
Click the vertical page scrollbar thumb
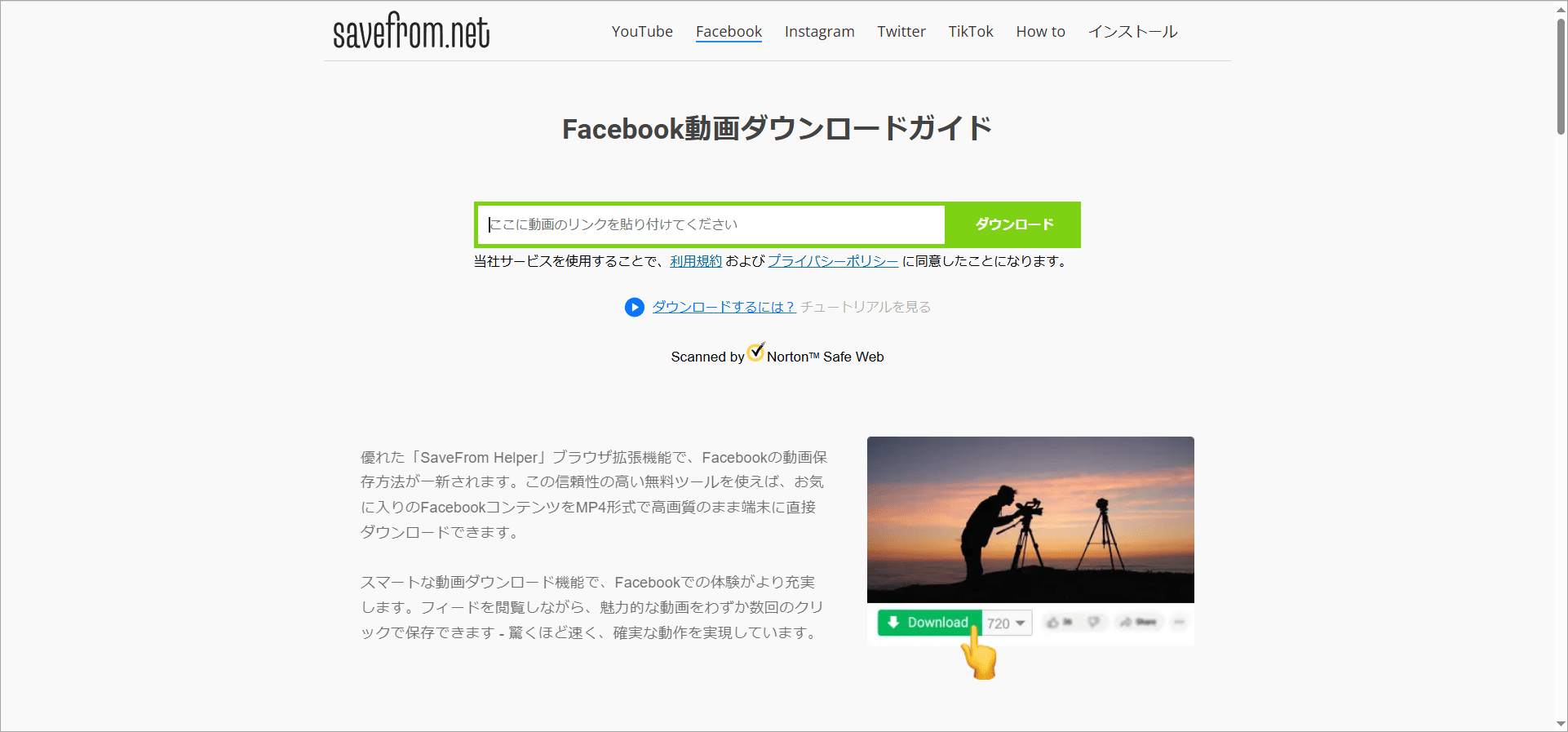click(1561, 75)
